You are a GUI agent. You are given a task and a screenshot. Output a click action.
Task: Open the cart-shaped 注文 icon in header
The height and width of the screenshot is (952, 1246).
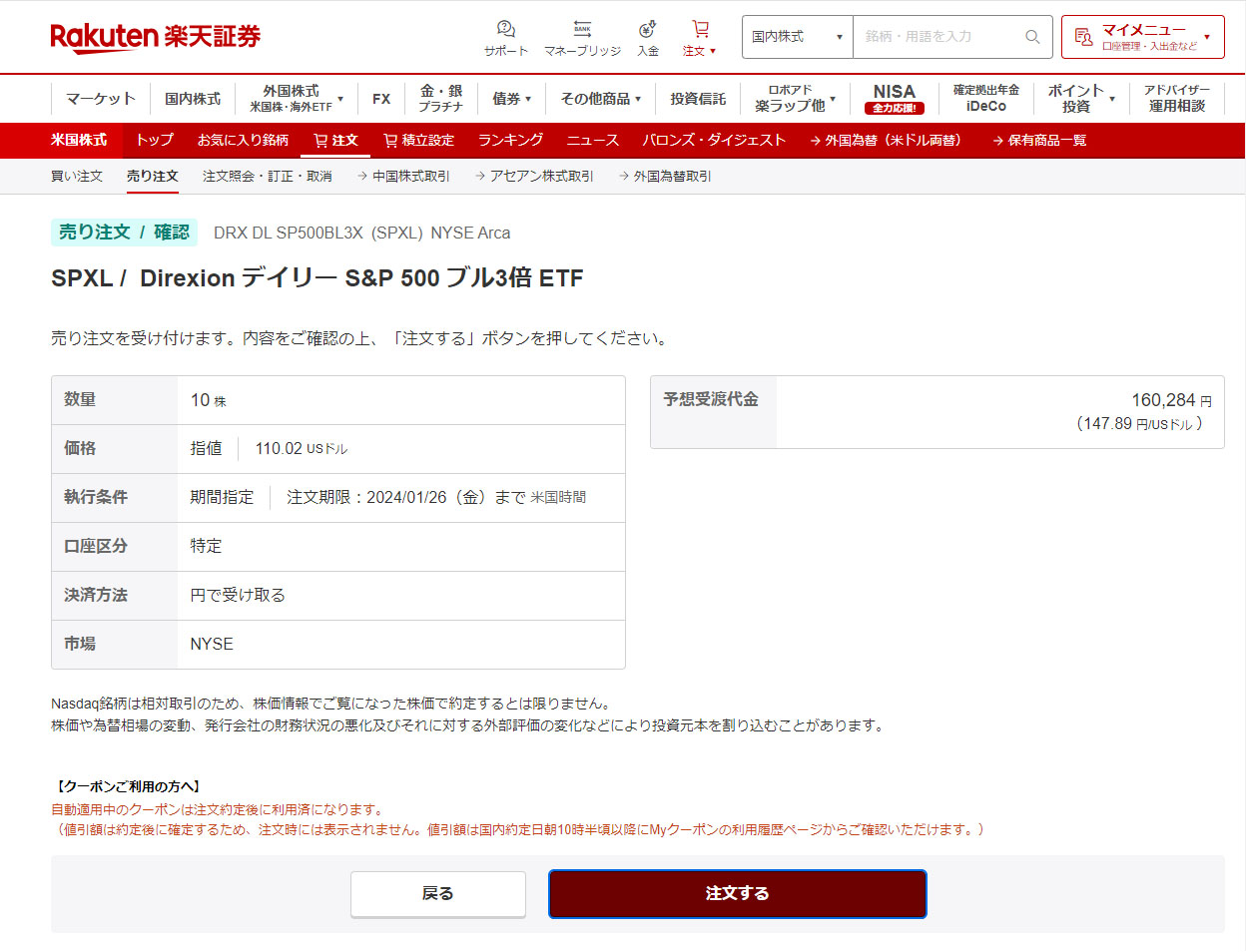700,29
